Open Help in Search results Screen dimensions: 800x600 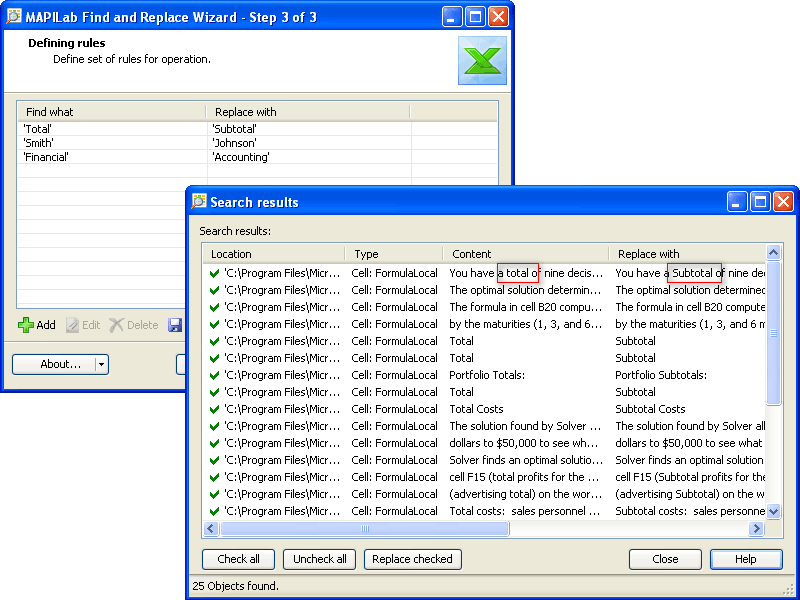coord(745,559)
